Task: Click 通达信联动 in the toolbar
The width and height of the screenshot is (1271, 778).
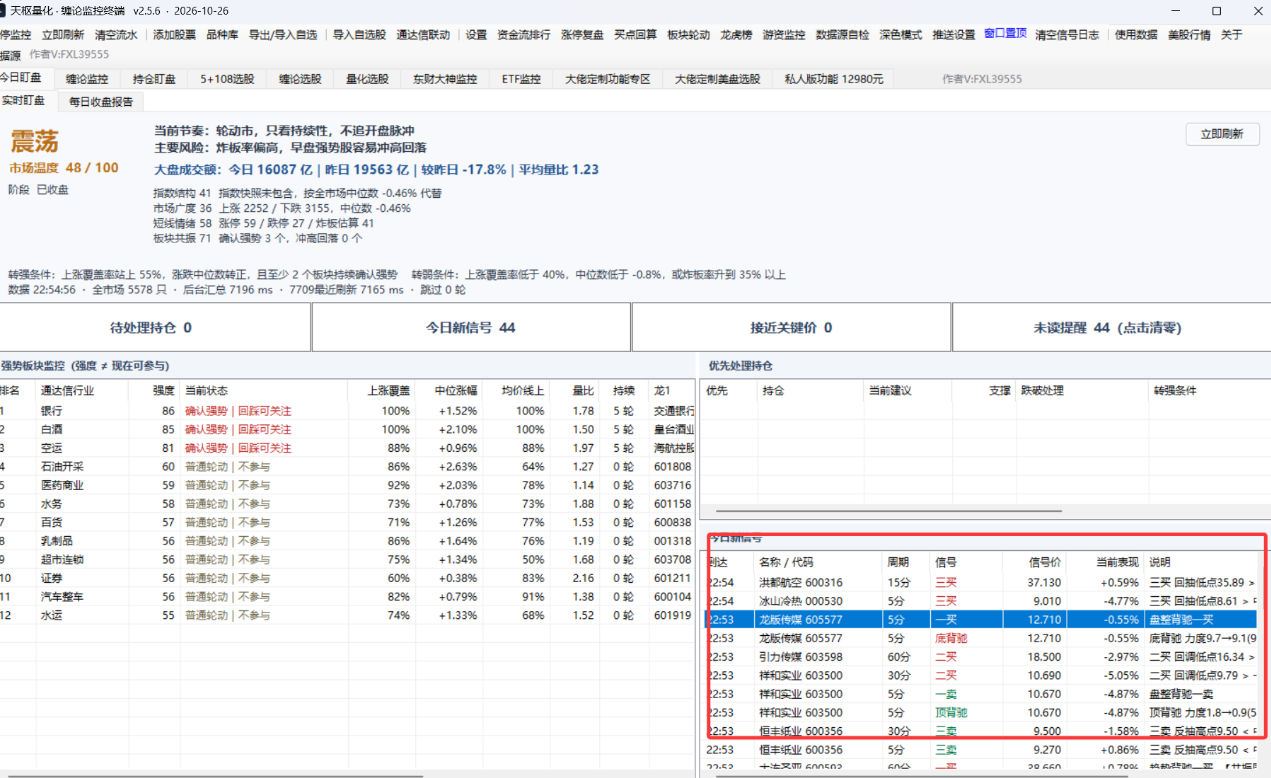Action: 423,34
